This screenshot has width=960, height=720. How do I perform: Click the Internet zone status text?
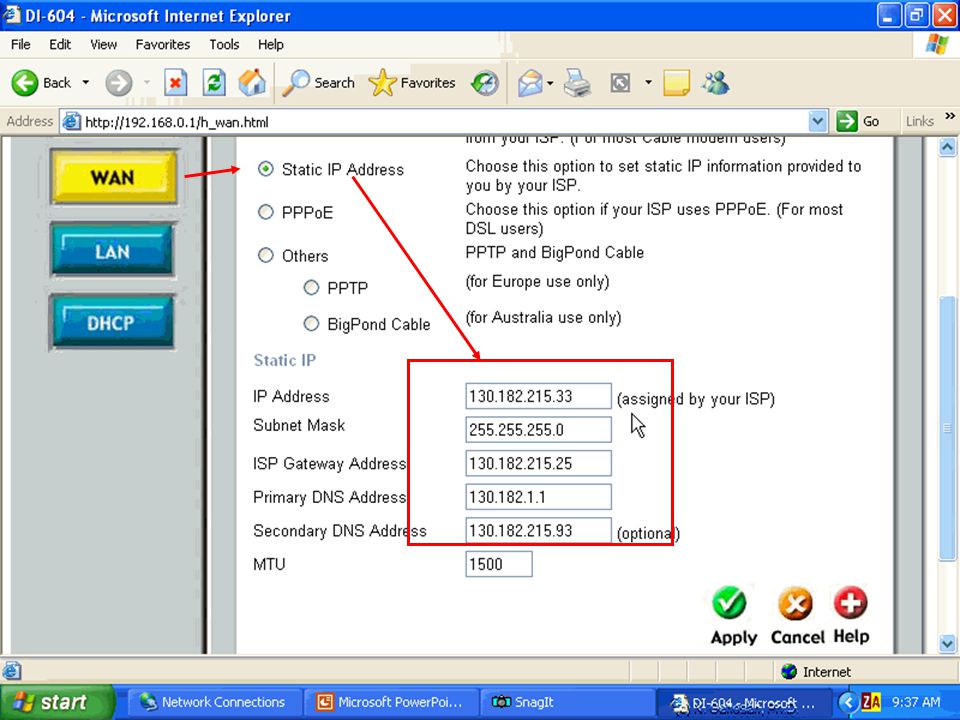click(827, 672)
